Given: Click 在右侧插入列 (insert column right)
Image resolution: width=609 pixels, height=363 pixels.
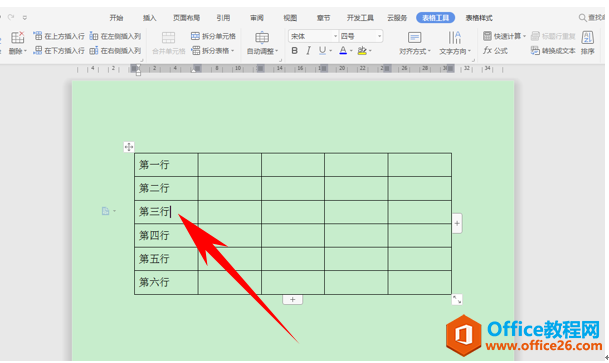Looking at the screenshot, I should pos(115,50).
